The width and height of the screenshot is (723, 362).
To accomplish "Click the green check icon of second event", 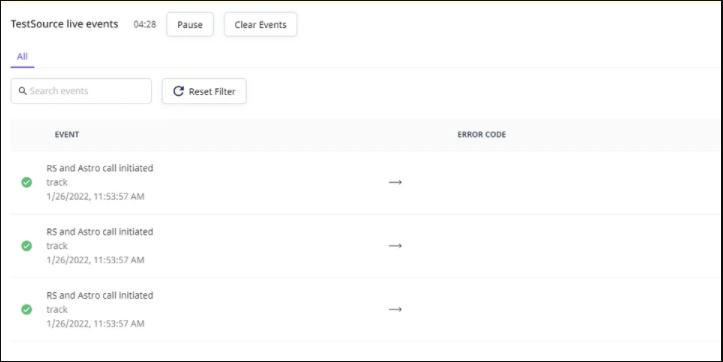I will click(27, 246).
